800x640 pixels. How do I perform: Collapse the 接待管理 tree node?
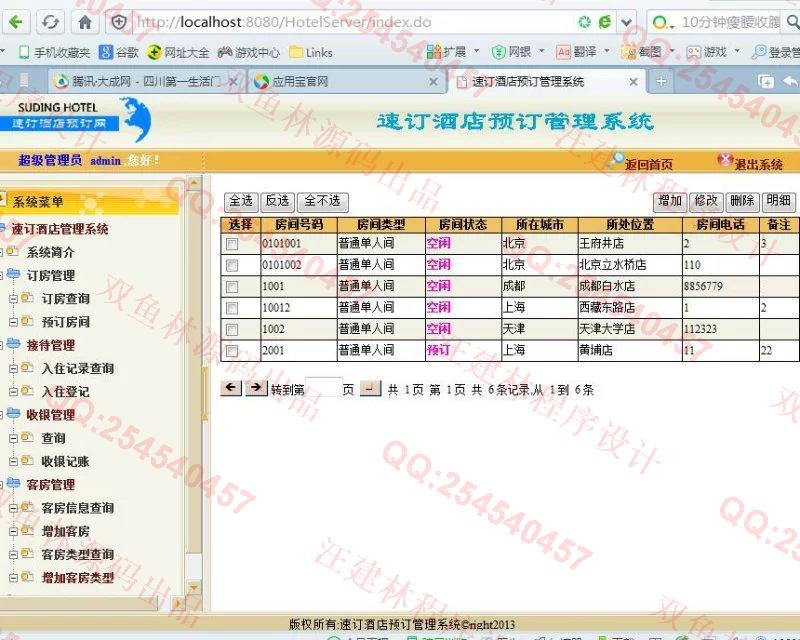pos(2,346)
